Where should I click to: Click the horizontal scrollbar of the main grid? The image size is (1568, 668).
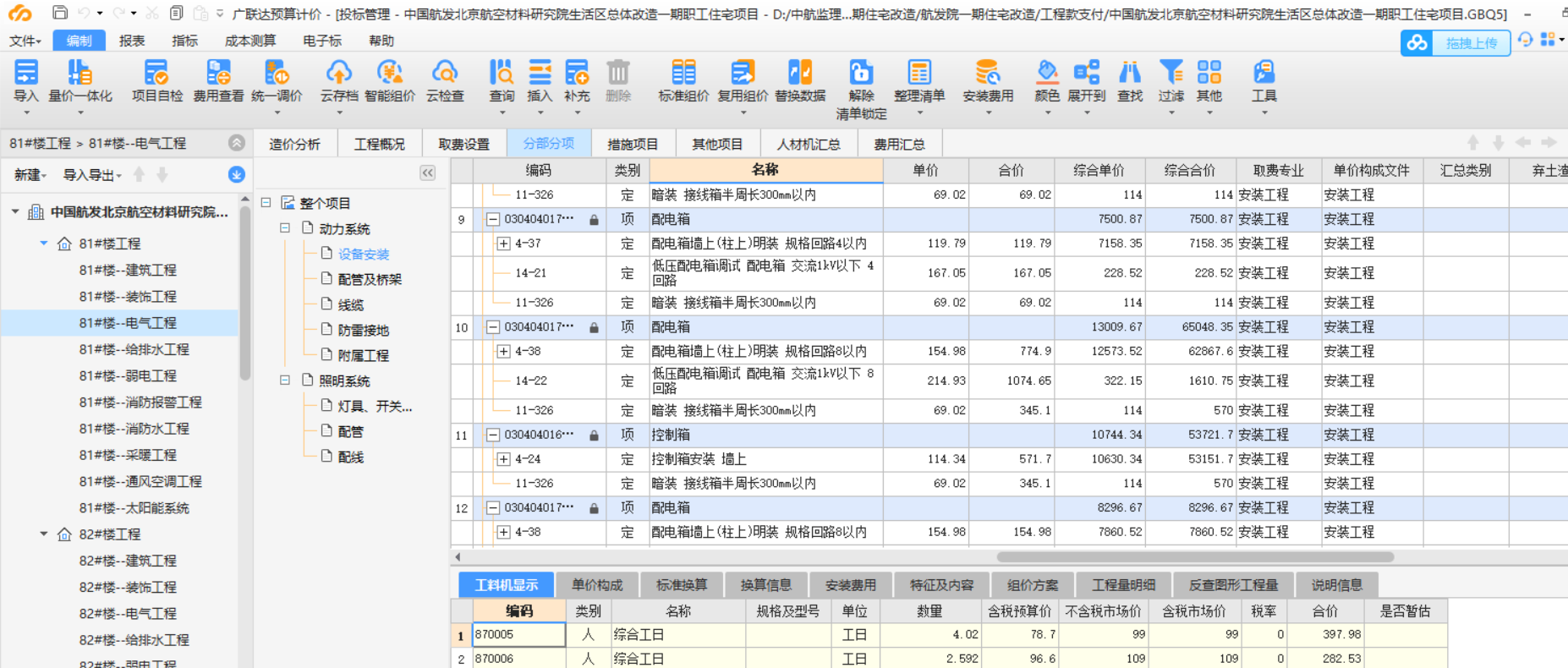click(1195, 557)
